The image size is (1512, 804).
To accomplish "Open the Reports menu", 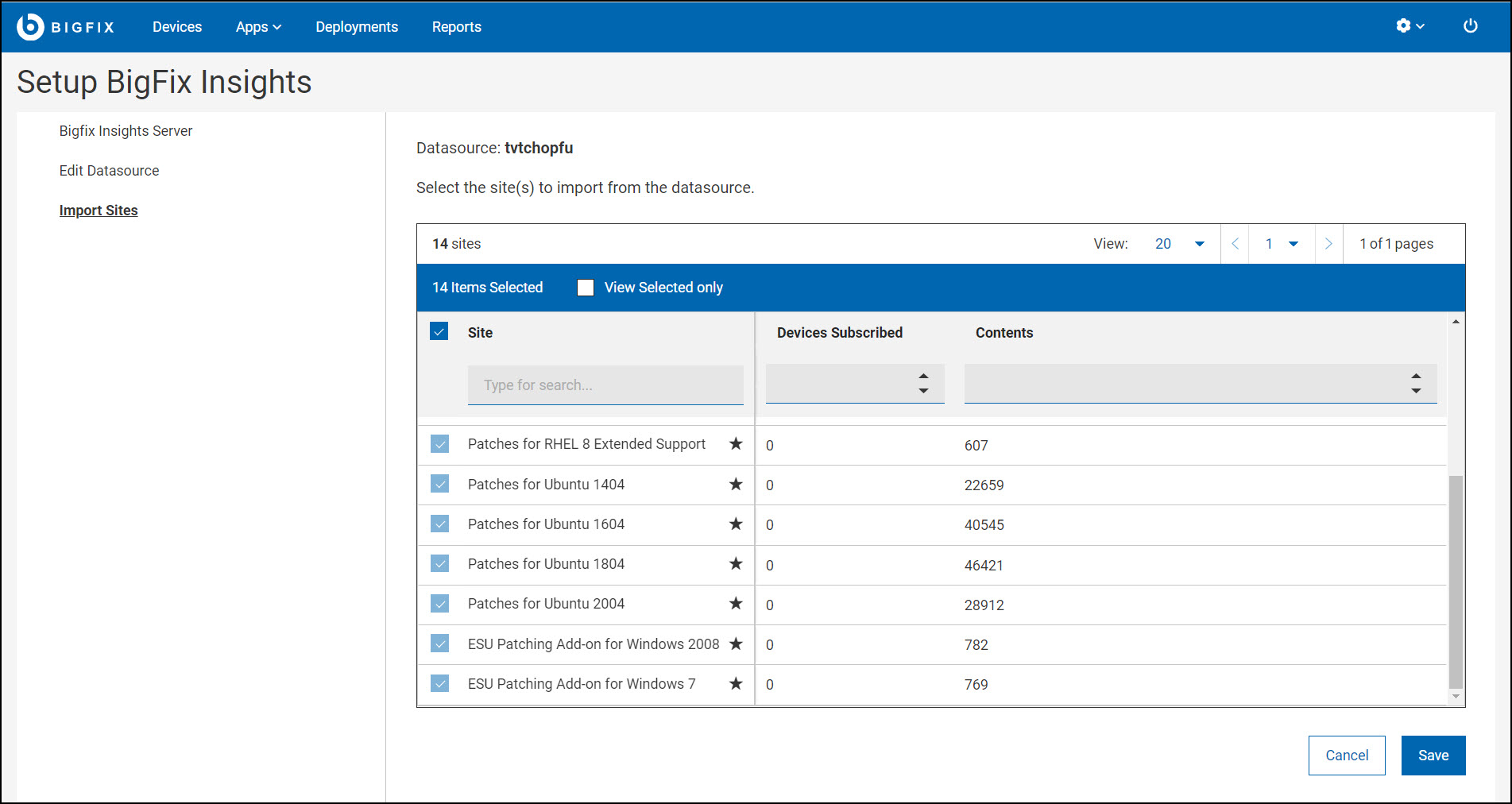I will [x=456, y=27].
